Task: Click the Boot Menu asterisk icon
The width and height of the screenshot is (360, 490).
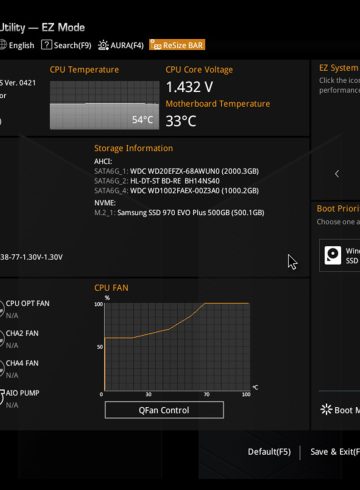Action: point(326,409)
